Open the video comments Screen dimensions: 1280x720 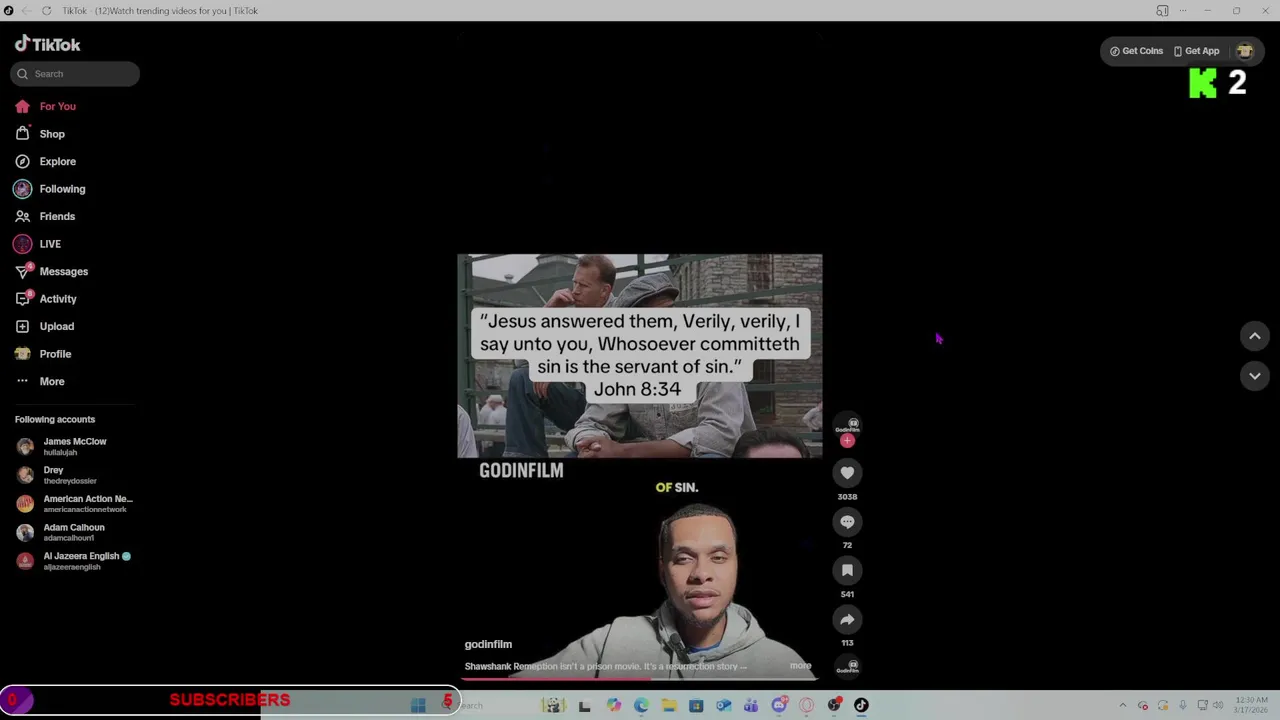(x=847, y=522)
